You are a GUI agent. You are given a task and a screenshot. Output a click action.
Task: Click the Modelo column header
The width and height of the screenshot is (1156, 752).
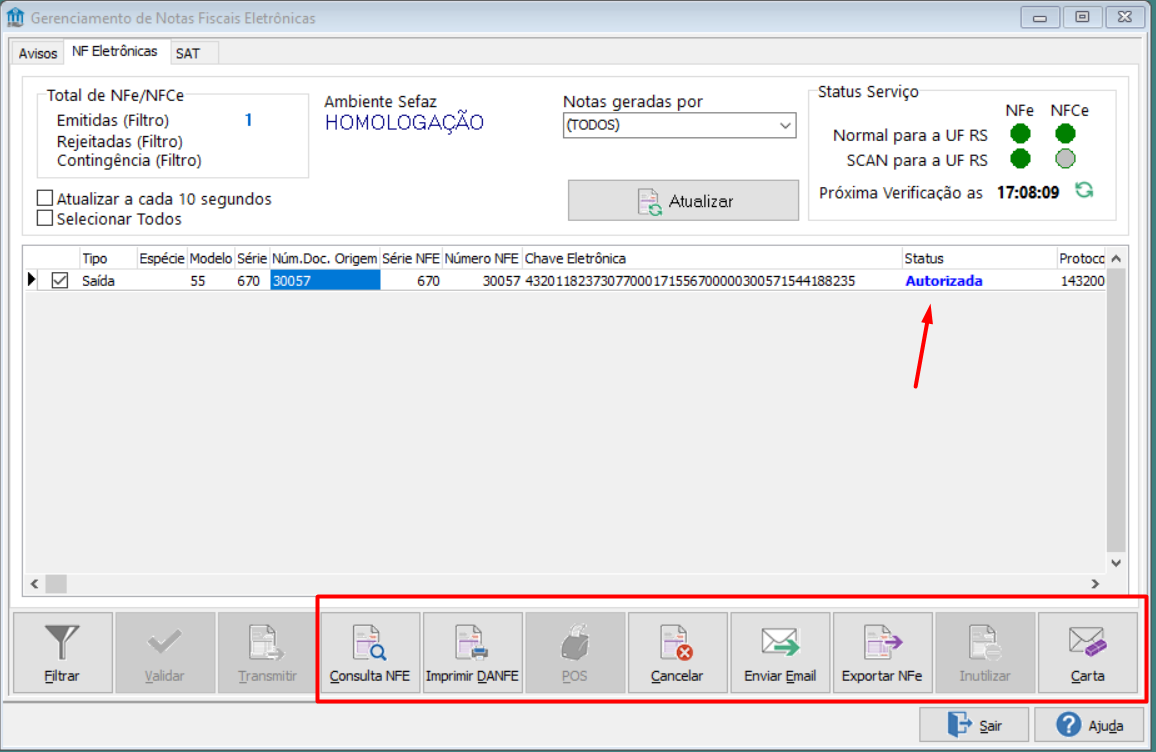pos(211,259)
